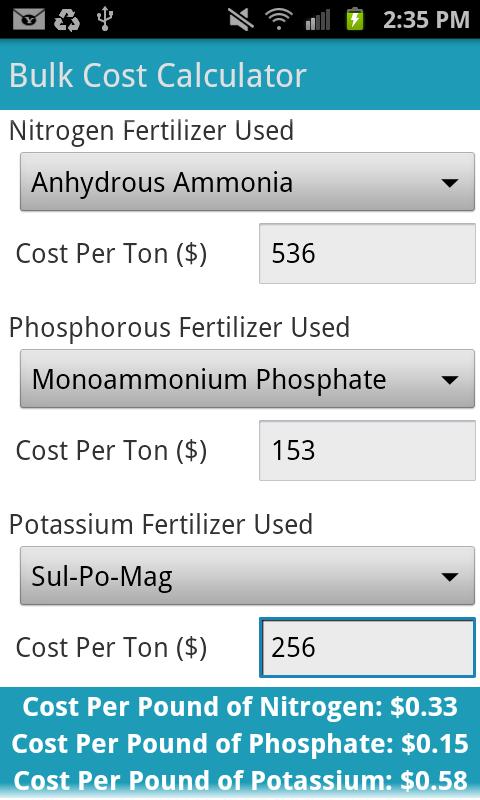Screen dimensions: 480x800
Task: Tap the Cost Per Pound of Potassium result
Action: tap(240, 781)
